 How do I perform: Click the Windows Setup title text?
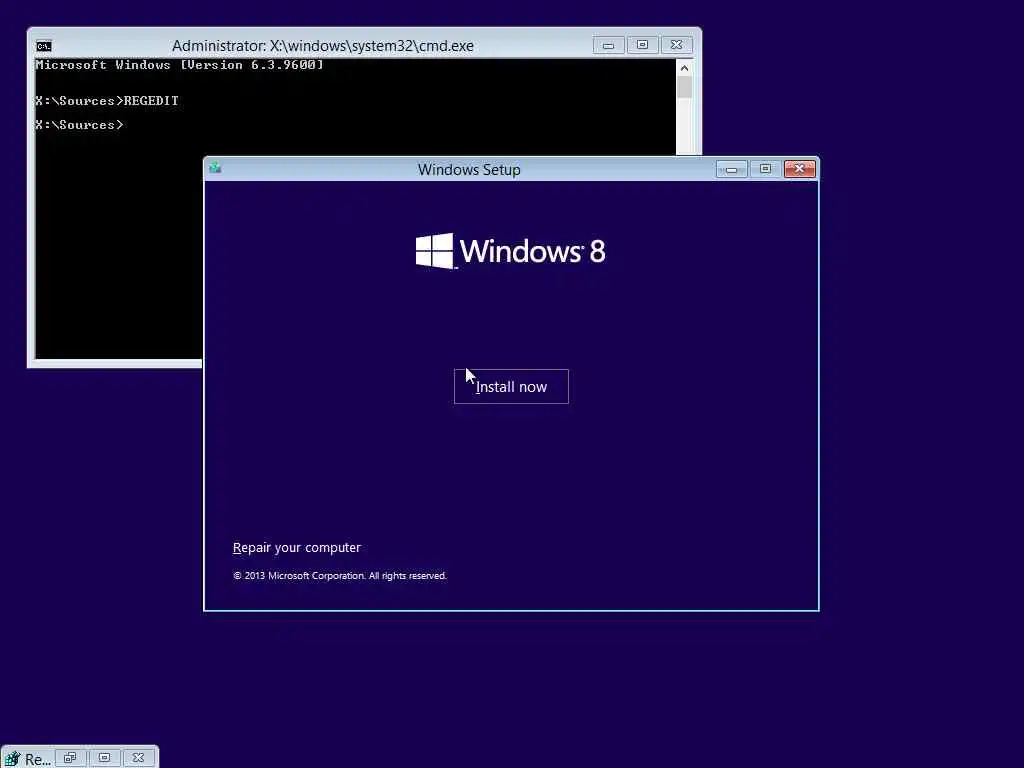[x=469, y=170]
